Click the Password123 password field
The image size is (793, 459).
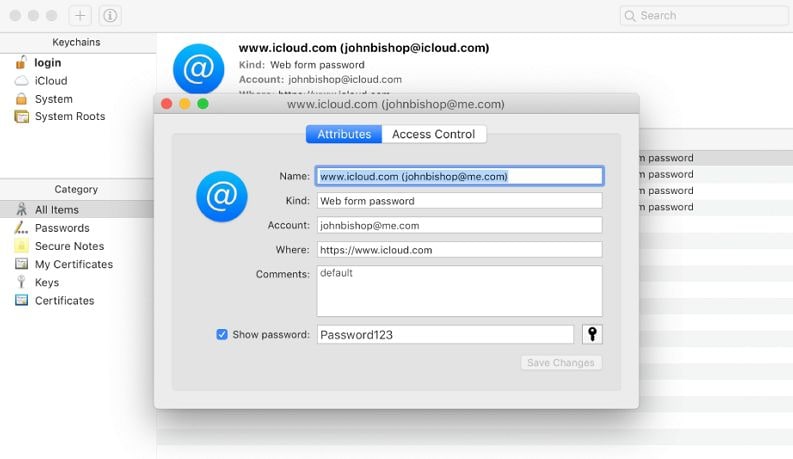[445, 335]
